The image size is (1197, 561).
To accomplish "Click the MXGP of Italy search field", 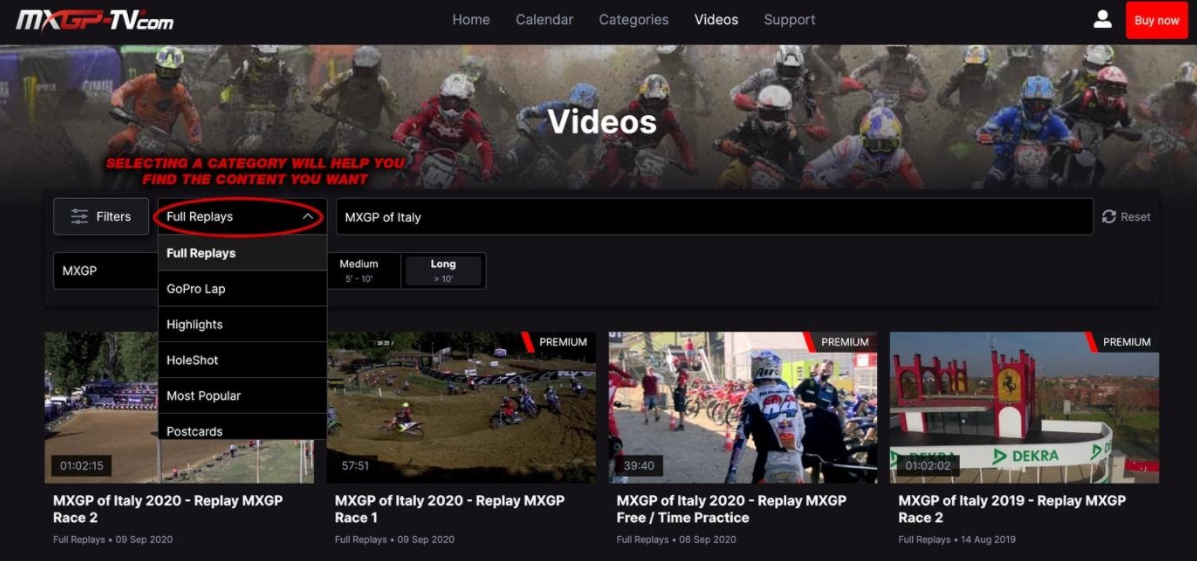I will pyautogui.click(x=713, y=217).
